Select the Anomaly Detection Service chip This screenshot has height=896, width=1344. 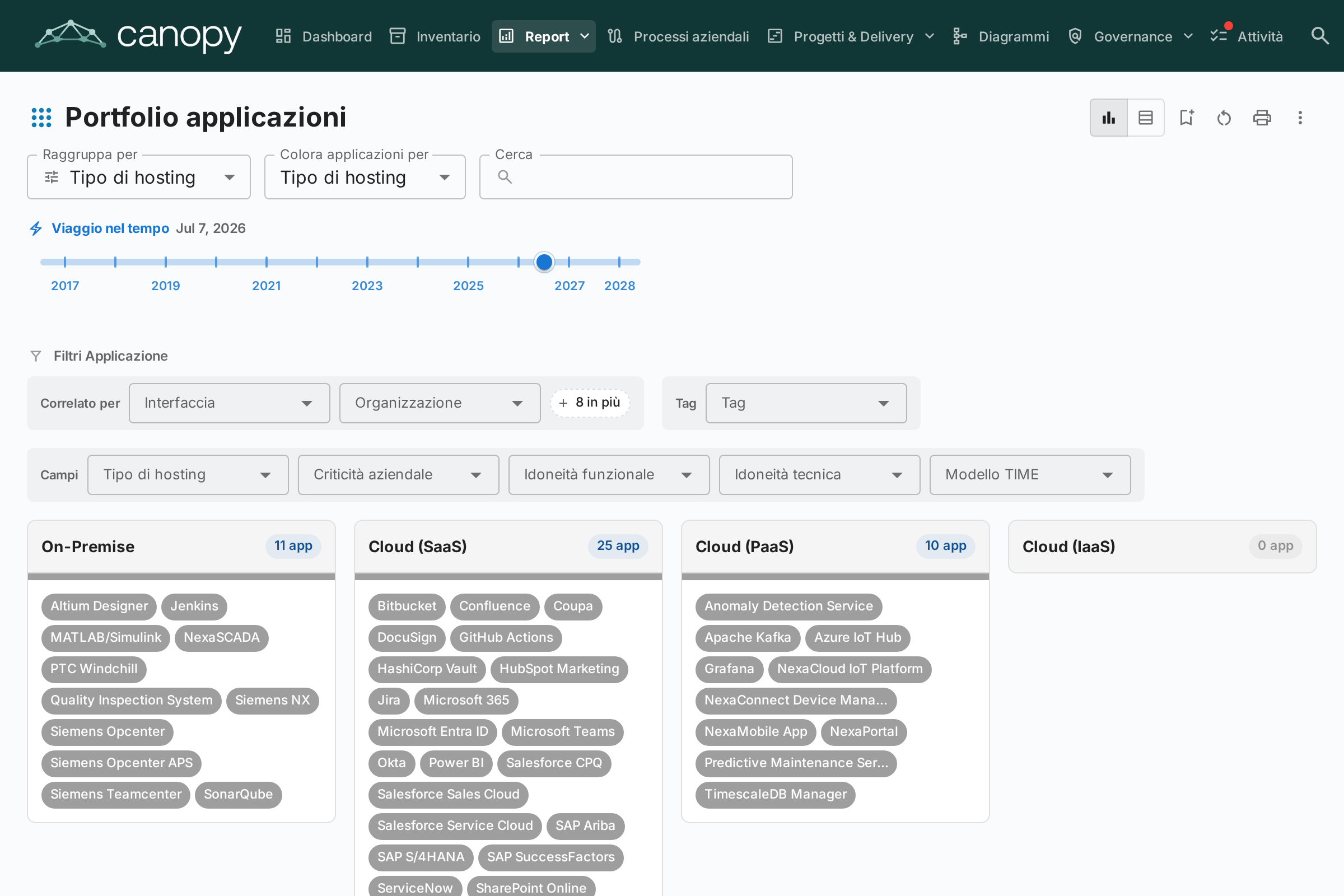pyautogui.click(x=788, y=606)
